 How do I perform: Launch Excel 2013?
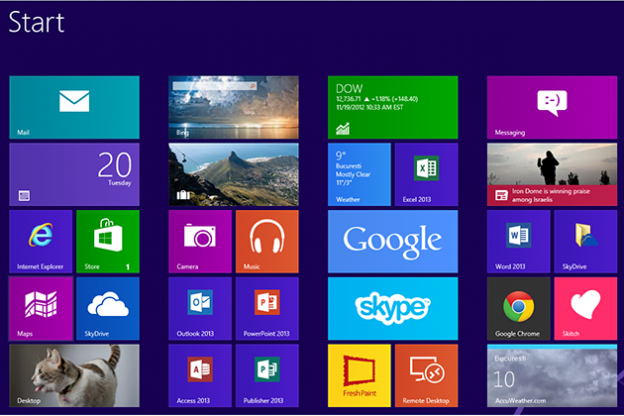click(426, 174)
